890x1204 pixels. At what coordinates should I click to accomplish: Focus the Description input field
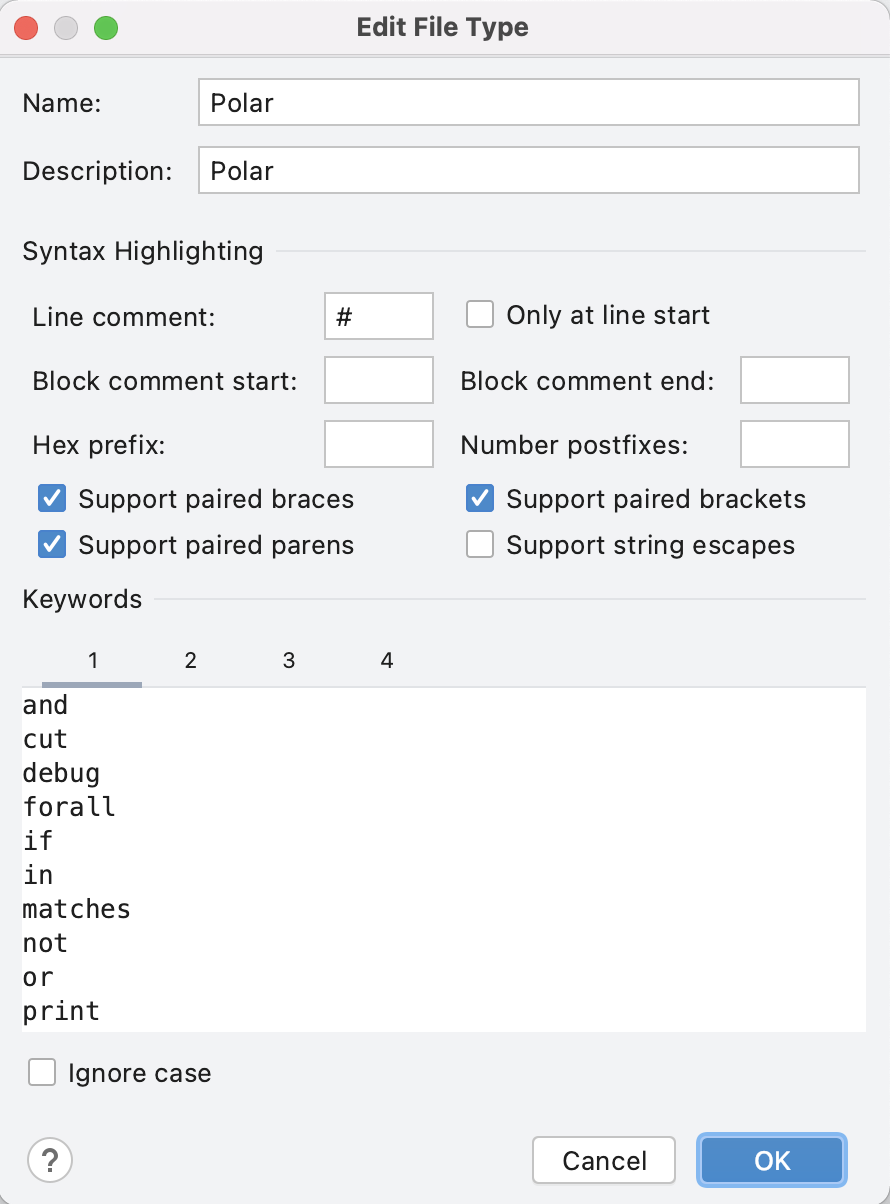(528, 170)
